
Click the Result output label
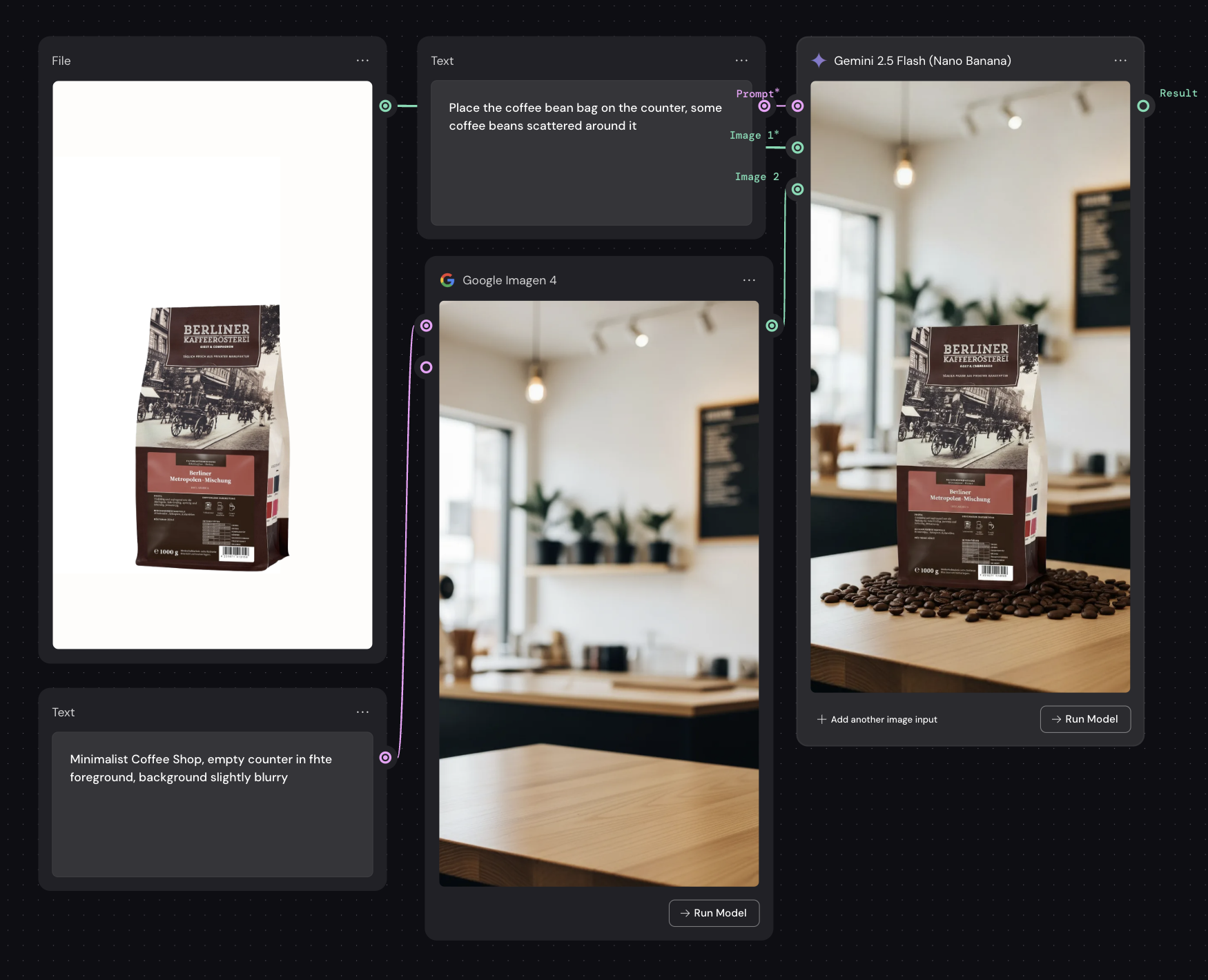click(x=1178, y=93)
